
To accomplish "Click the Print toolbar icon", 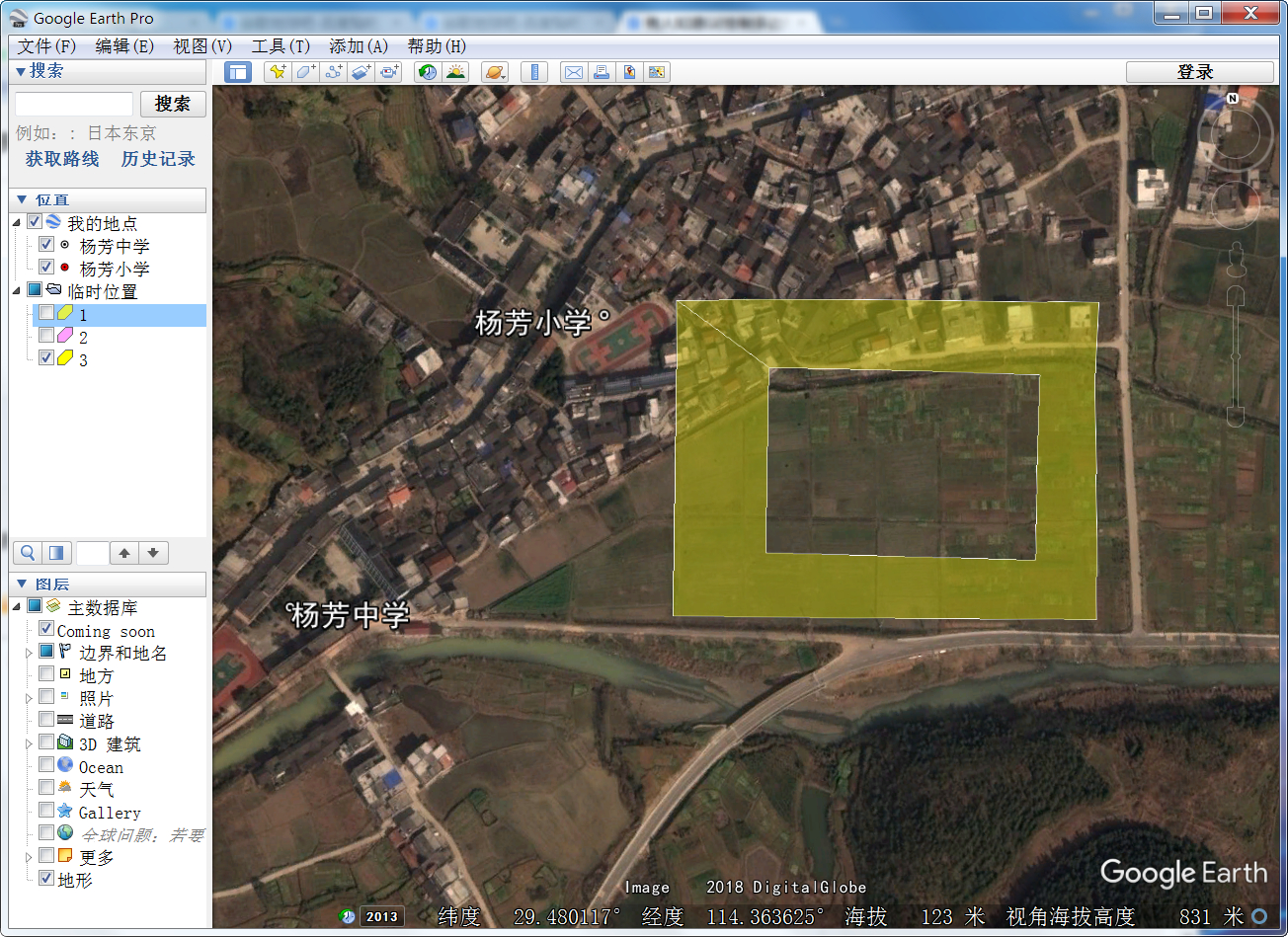I will pyautogui.click(x=601, y=71).
